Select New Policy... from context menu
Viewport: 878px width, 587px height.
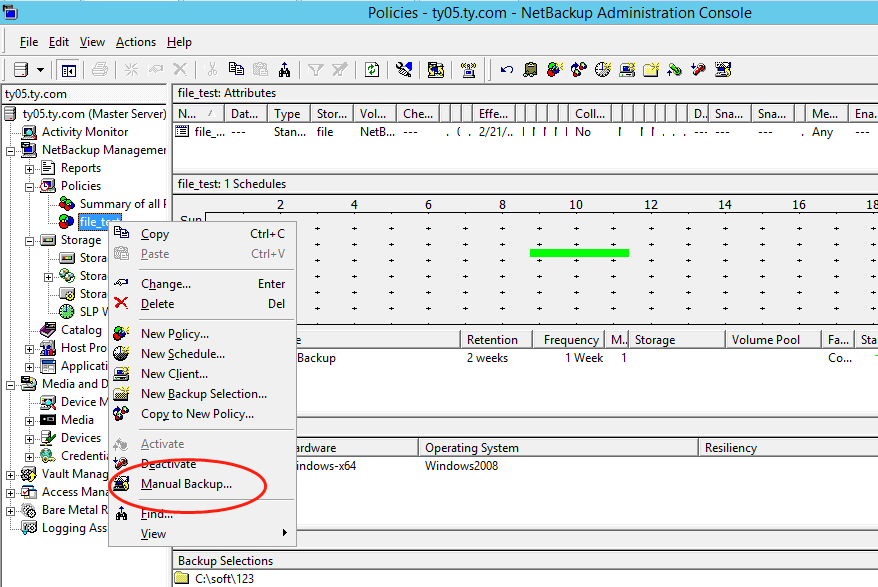[203, 334]
